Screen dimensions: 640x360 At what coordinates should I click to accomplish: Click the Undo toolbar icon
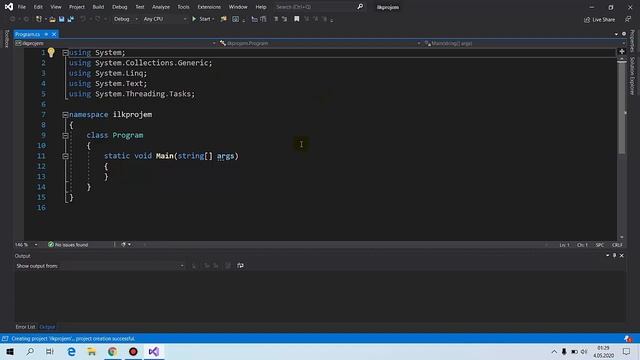pyautogui.click(x=83, y=19)
